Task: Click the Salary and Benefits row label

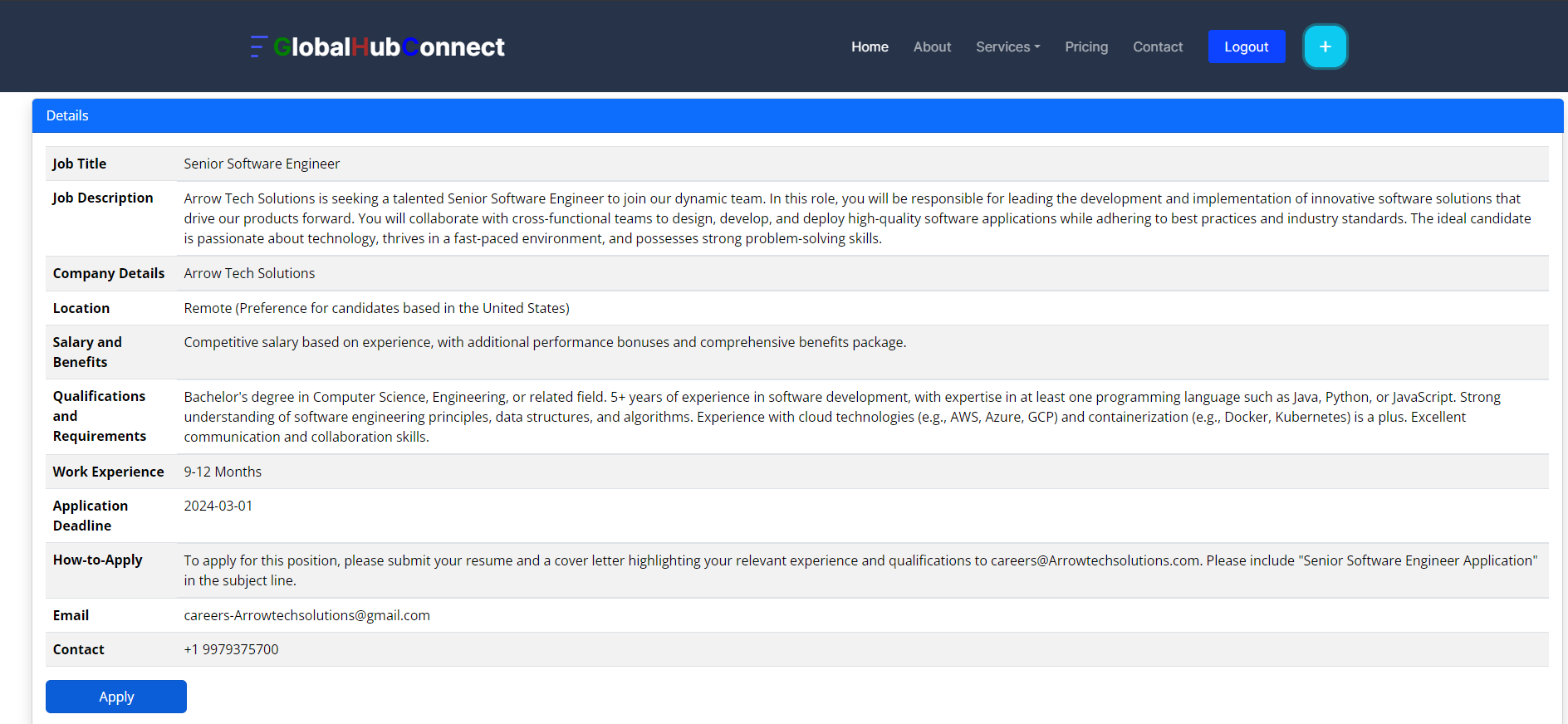Action: point(87,352)
